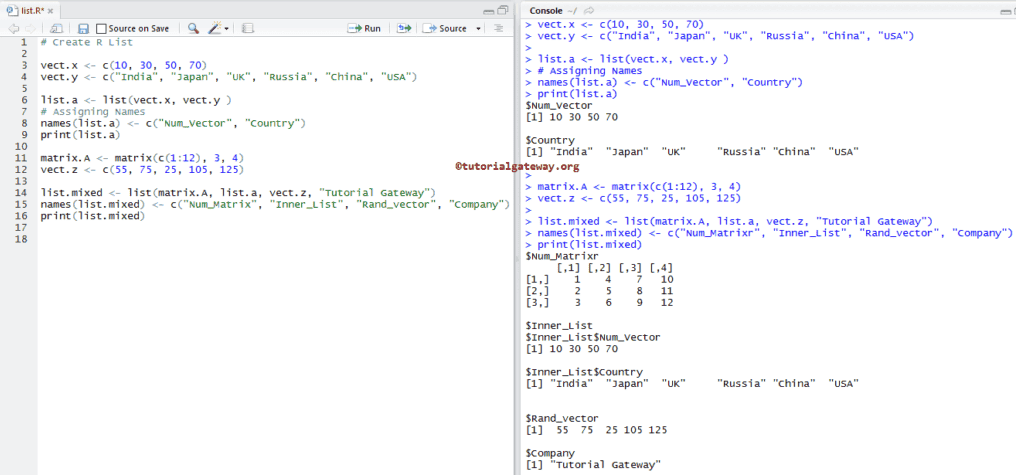Image resolution: width=1016 pixels, height=475 pixels.
Task: Click matrix row '[1,]' in Console output
Action: coord(599,279)
